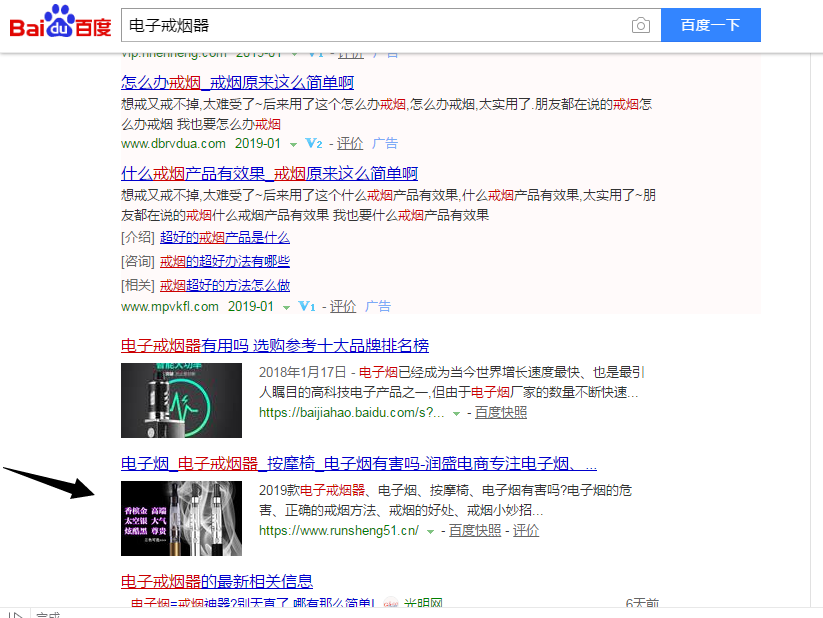This screenshot has width=823, height=618.
Task: Focus the search box containing 电子戒烟器
Action: [x=370, y=25]
